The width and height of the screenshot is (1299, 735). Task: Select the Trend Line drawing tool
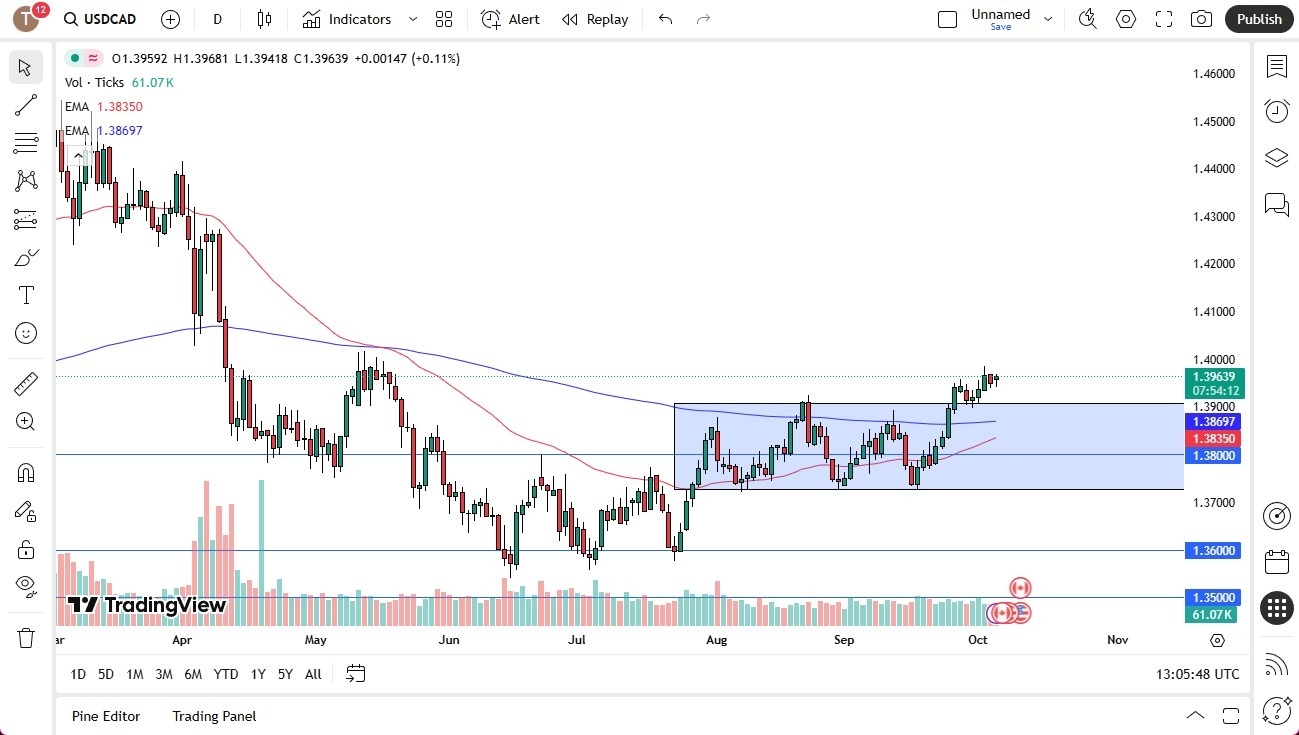pos(26,105)
